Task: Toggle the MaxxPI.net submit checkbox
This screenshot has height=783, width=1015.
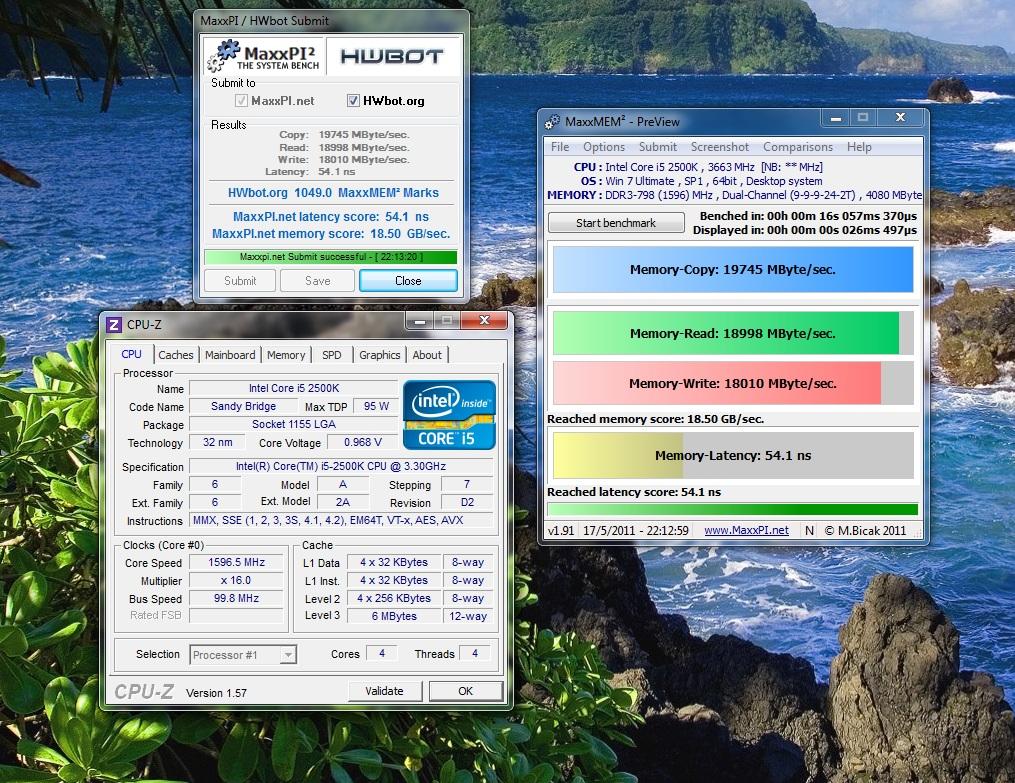Action: 241,100
